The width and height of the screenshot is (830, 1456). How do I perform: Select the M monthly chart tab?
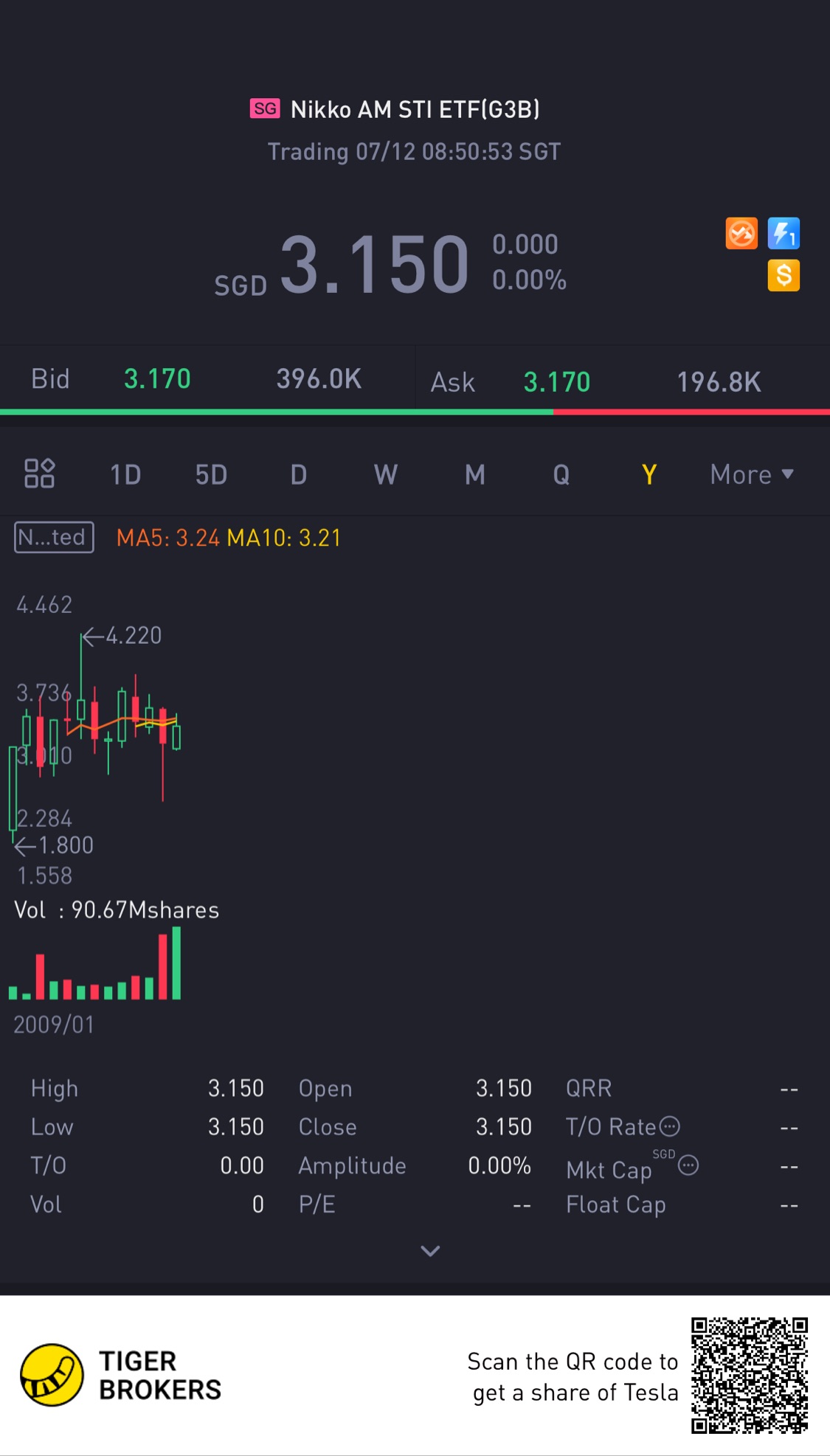point(475,474)
